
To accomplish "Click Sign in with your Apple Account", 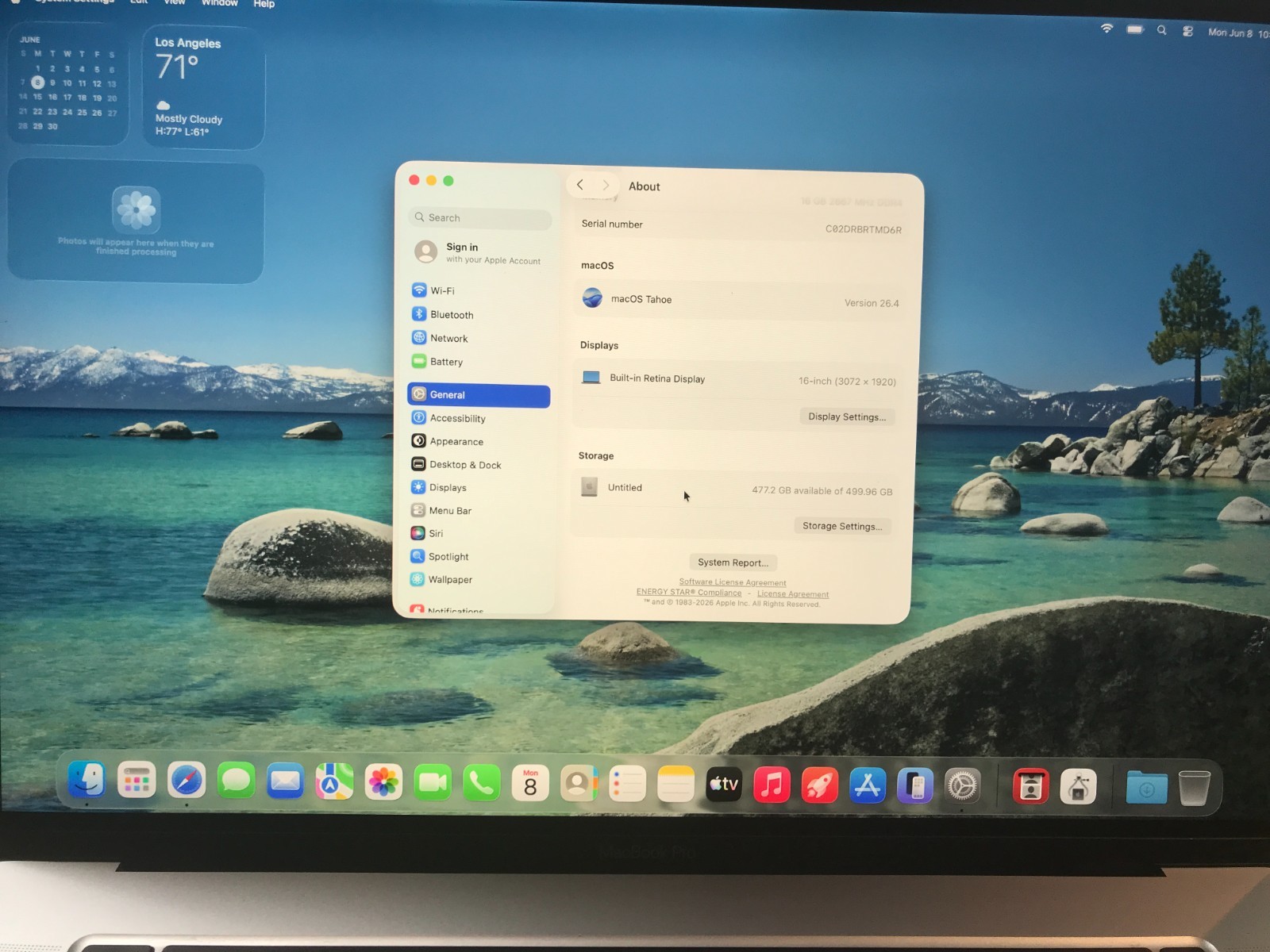I will tap(479, 252).
